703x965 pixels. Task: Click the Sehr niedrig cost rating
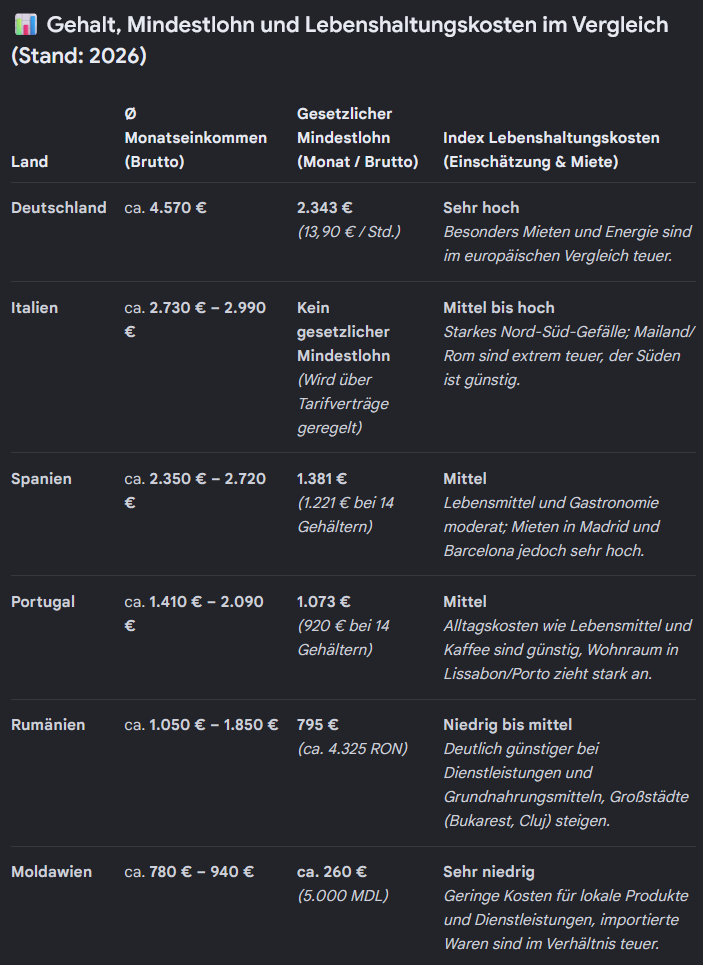(x=489, y=871)
